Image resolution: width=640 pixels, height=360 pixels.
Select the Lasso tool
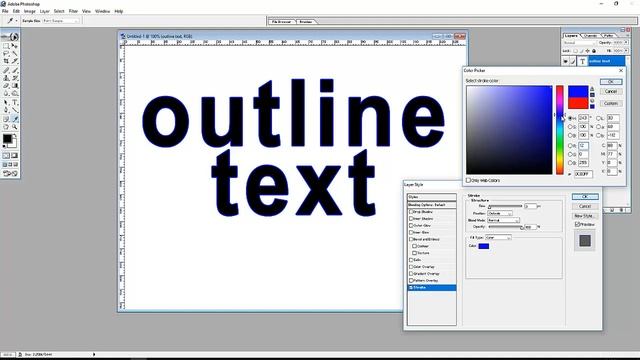tap(6, 53)
